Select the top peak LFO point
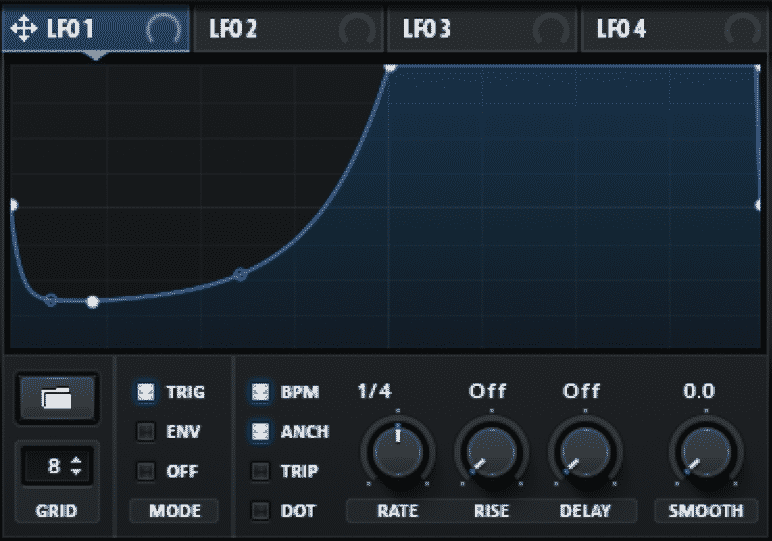This screenshot has height=541, width=772. point(390,67)
